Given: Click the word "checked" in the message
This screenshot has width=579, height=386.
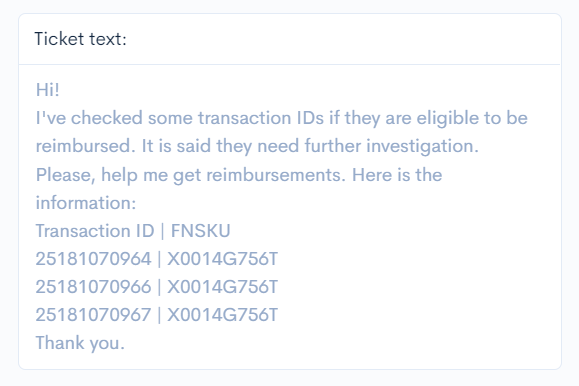Looking at the screenshot, I should [107, 118].
